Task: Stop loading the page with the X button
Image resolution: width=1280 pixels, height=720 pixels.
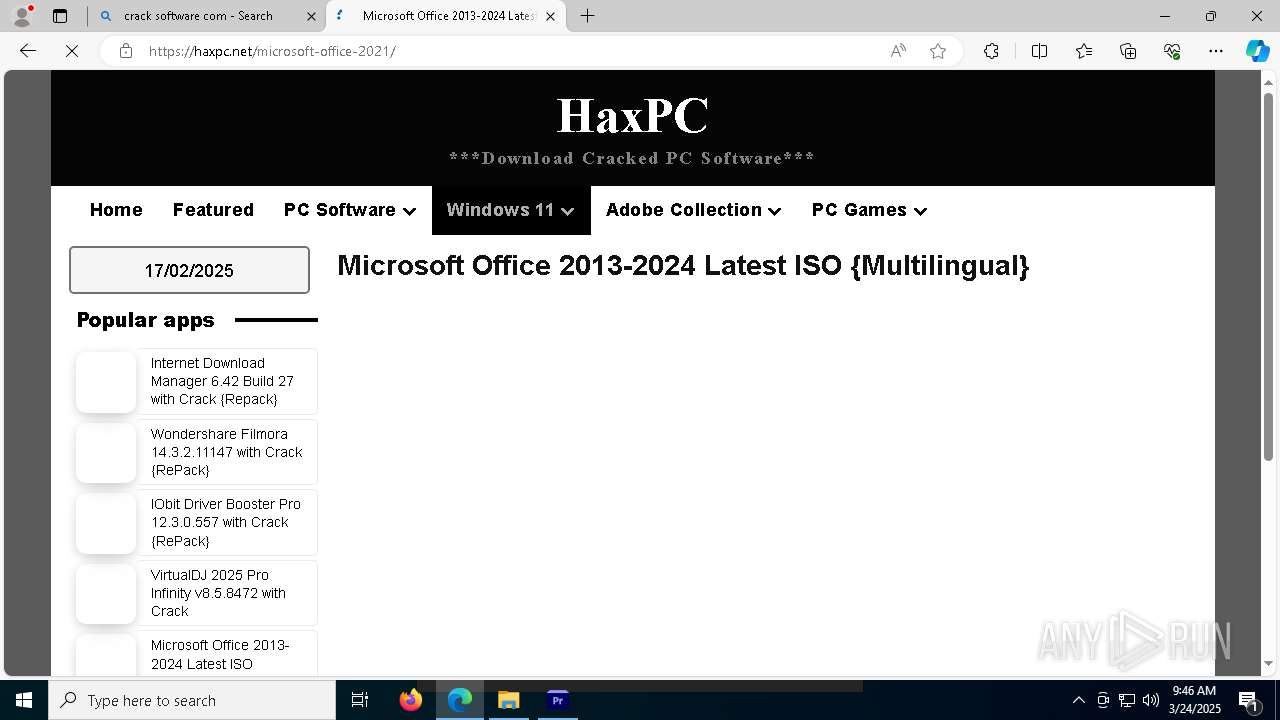Action: 72,51
